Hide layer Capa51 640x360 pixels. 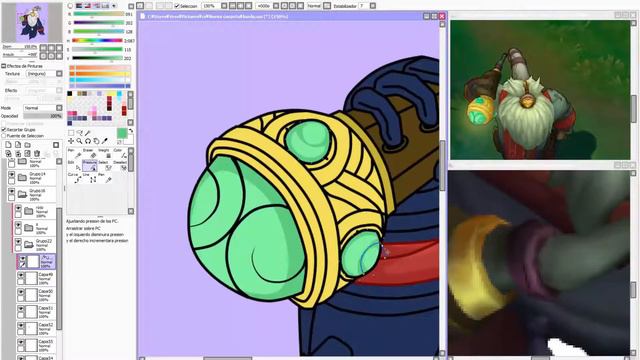[20, 309]
